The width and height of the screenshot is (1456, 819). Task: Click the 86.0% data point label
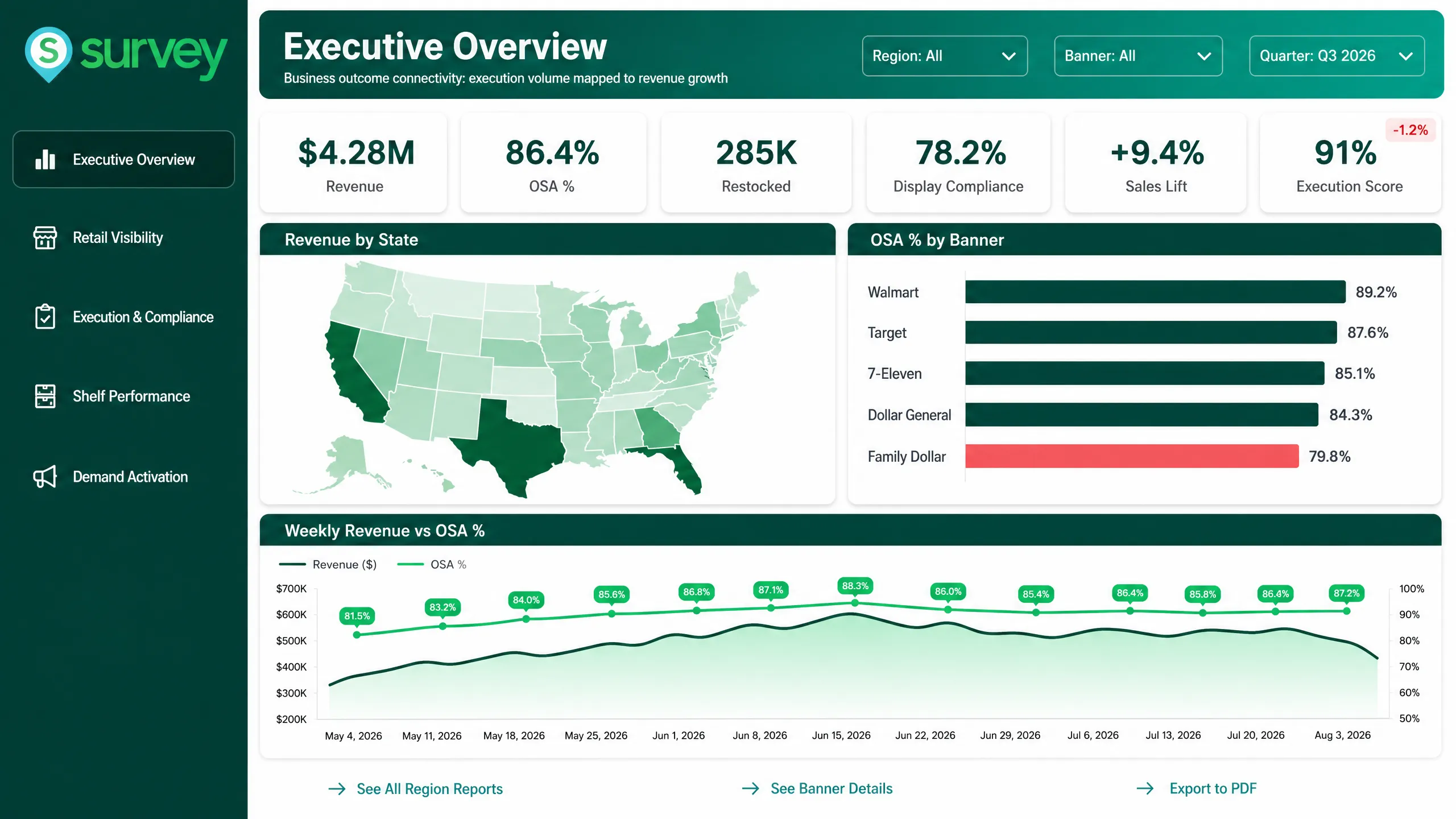948,591
